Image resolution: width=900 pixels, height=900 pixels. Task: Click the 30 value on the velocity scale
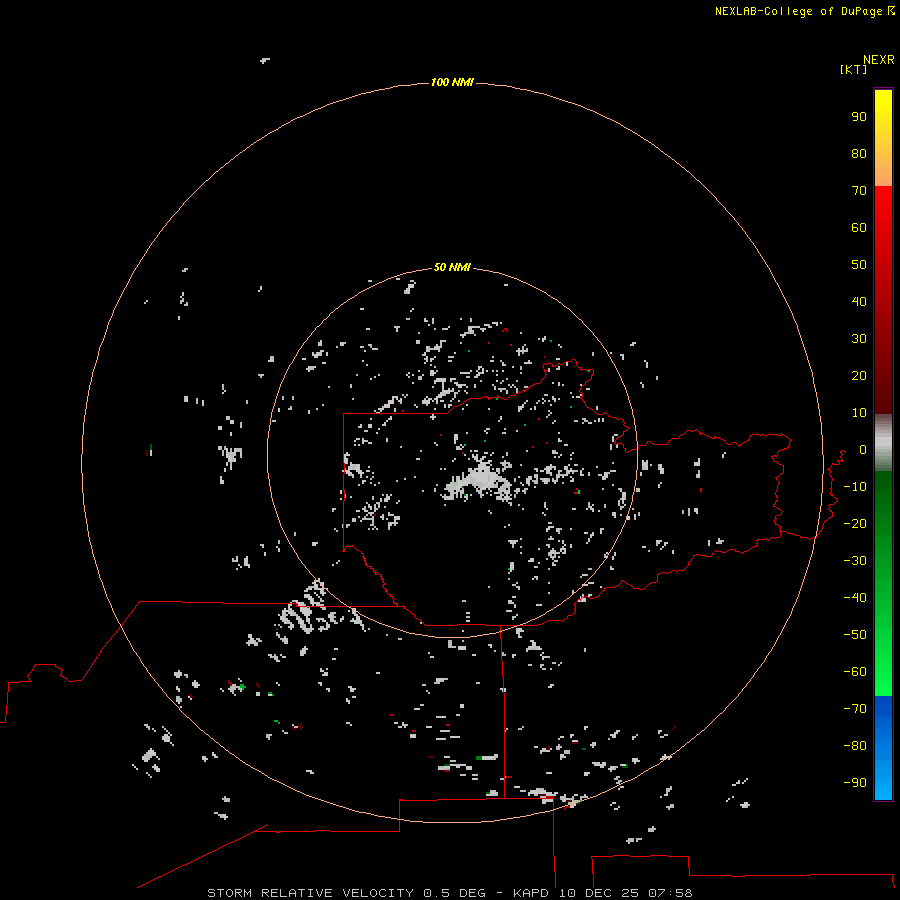point(859,339)
